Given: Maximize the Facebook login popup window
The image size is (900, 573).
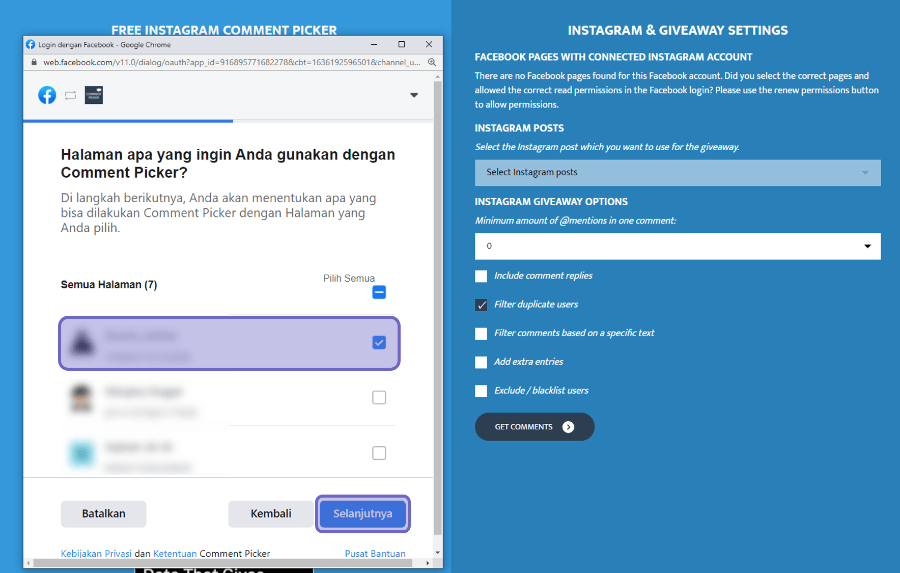Looking at the screenshot, I should tap(401, 44).
